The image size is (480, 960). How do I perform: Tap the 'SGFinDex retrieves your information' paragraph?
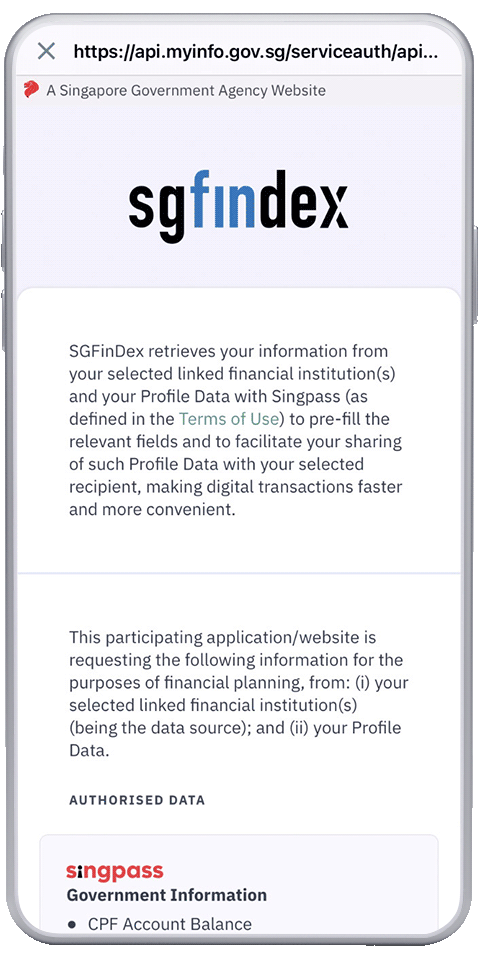coord(238,431)
